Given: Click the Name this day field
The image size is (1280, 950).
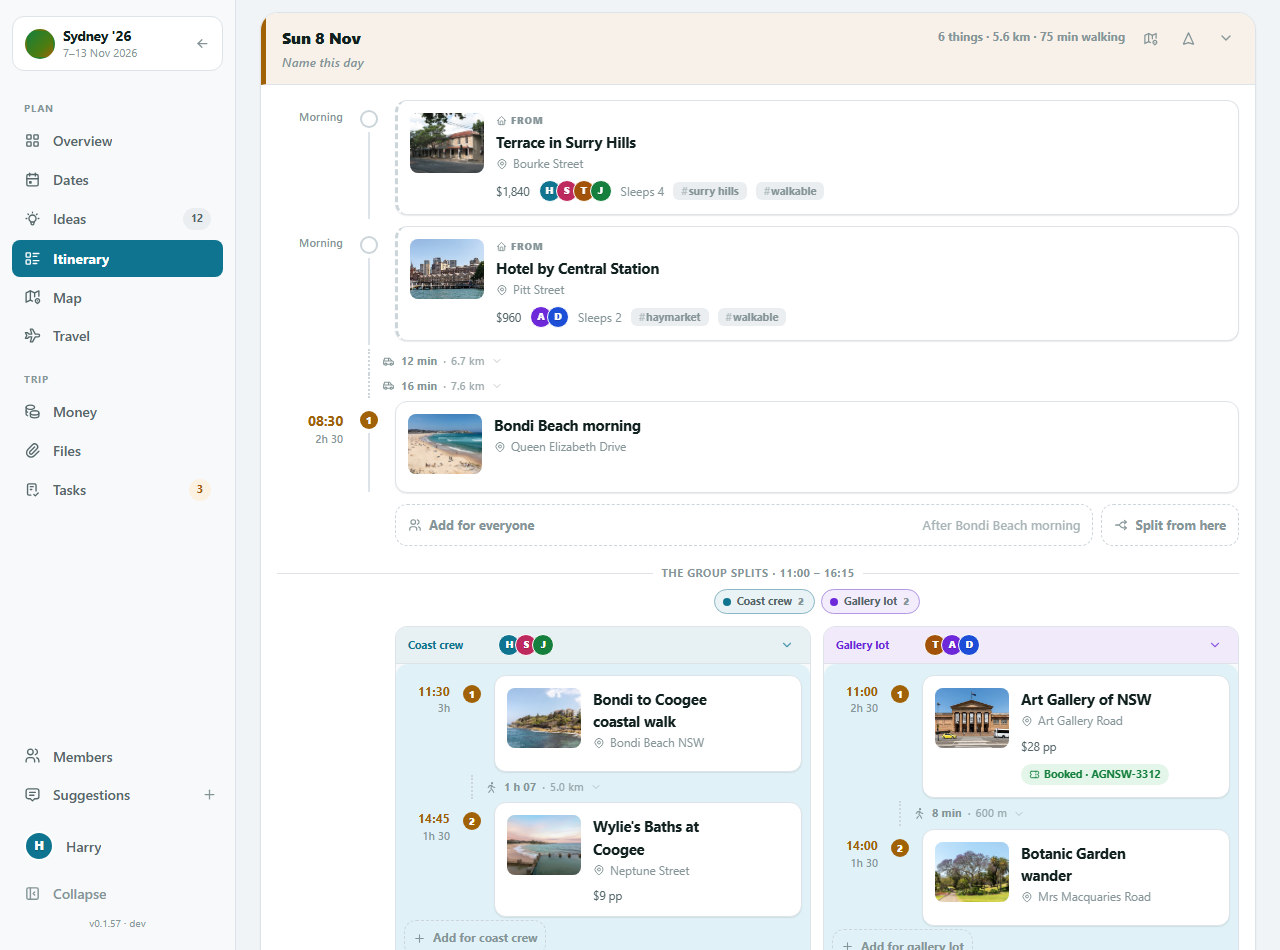Looking at the screenshot, I should pyautogui.click(x=323, y=63).
